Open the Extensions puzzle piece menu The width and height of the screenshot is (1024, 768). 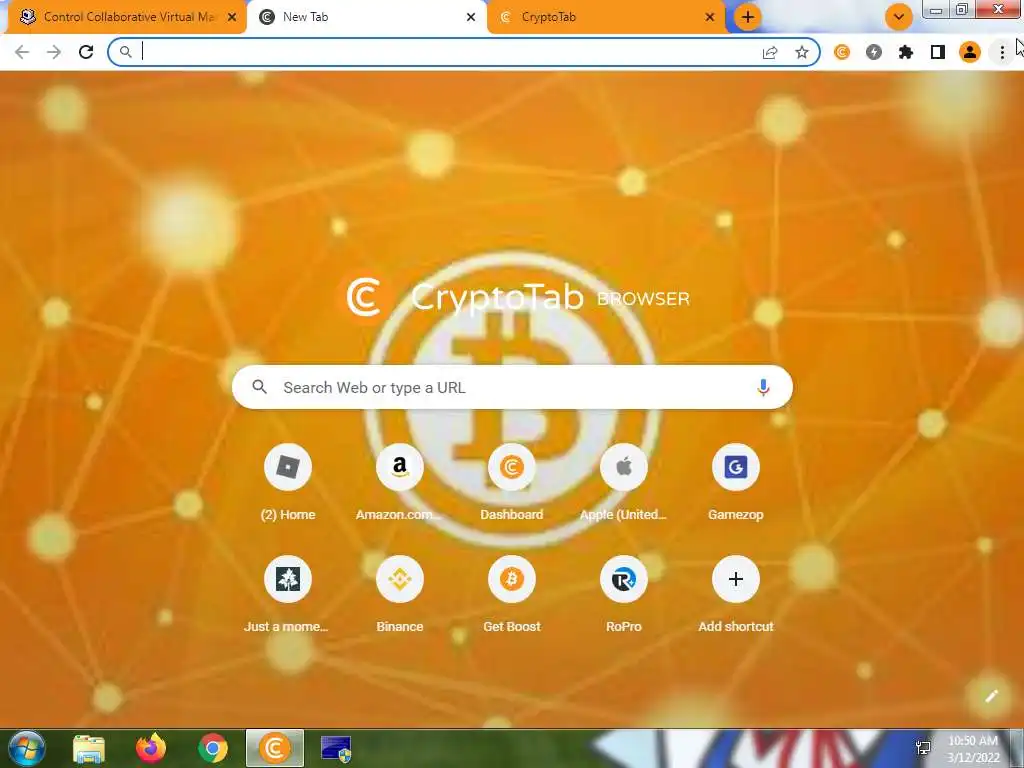click(x=906, y=52)
